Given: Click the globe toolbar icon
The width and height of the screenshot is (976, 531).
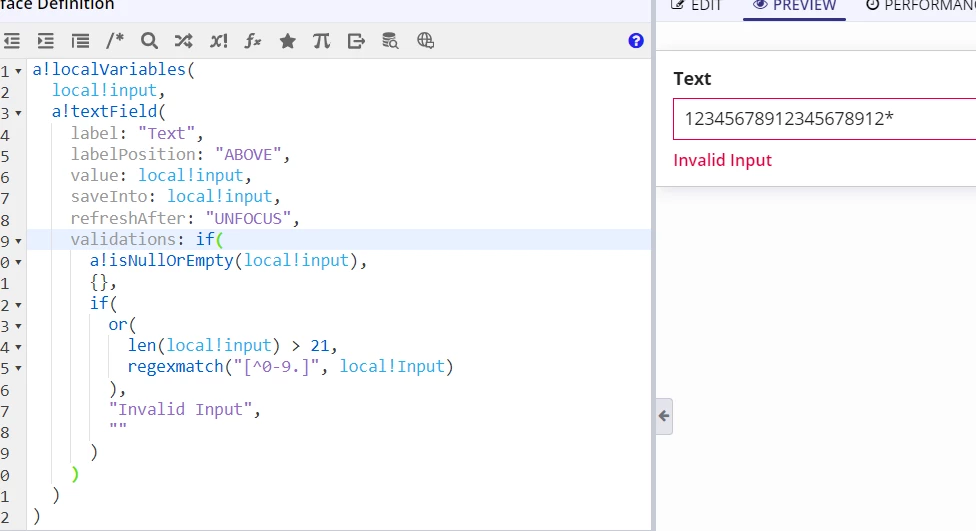Looking at the screenshot, I should point(425,41).
